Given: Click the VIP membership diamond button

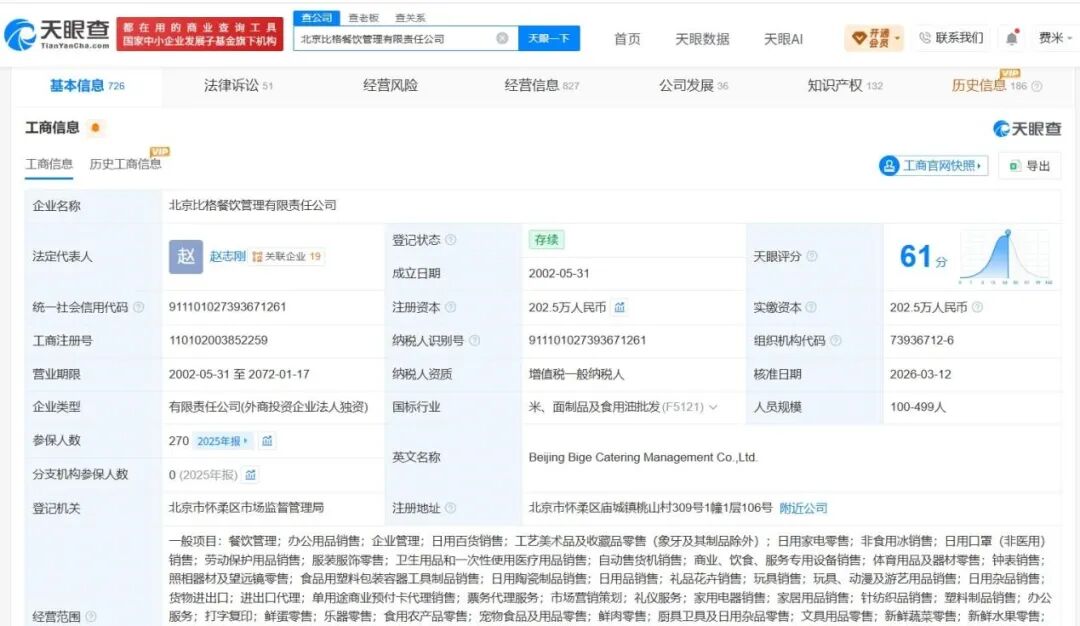Looking at the screenshot, I should (873, 38).
